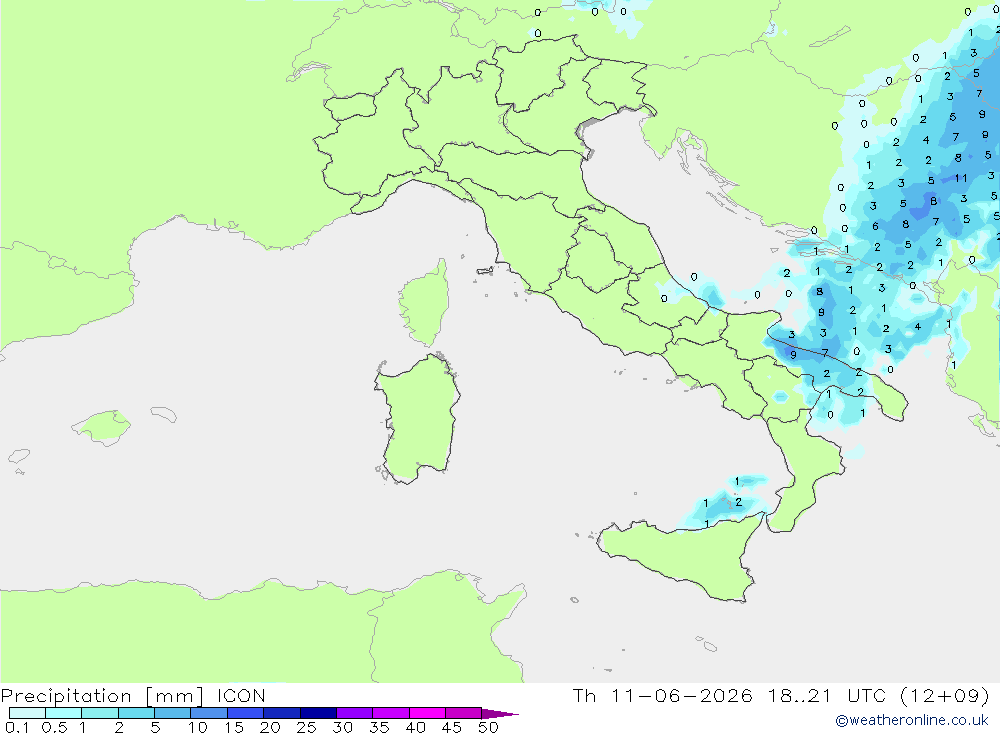The image size is (1000, 733).
Task: Click the '18..21 UTC' time range text
Action: 827,695
